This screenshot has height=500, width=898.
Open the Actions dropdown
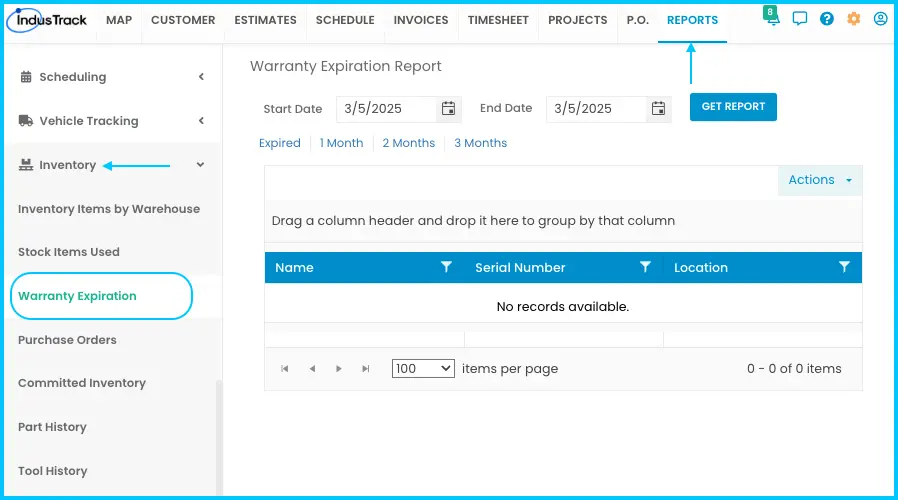(820, 180)
